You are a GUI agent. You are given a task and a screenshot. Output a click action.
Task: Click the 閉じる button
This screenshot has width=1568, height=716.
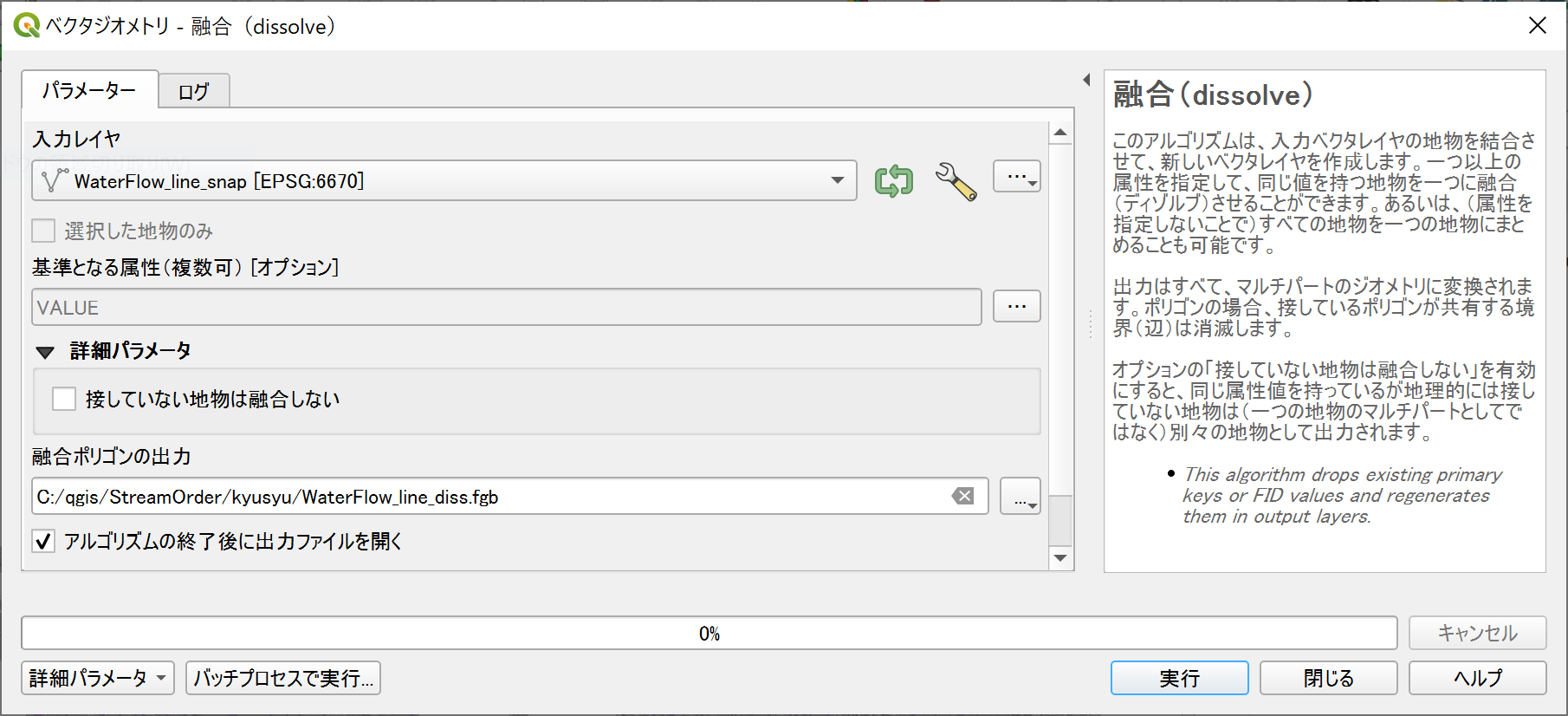pos(1328,678)
